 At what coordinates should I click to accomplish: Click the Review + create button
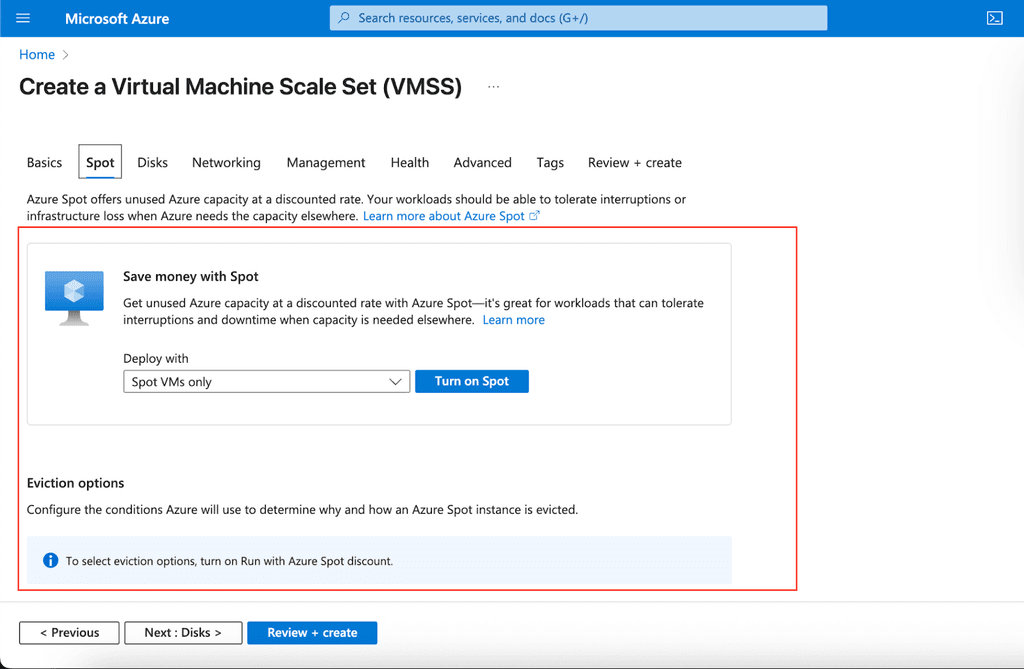click(x=312, y=632)
